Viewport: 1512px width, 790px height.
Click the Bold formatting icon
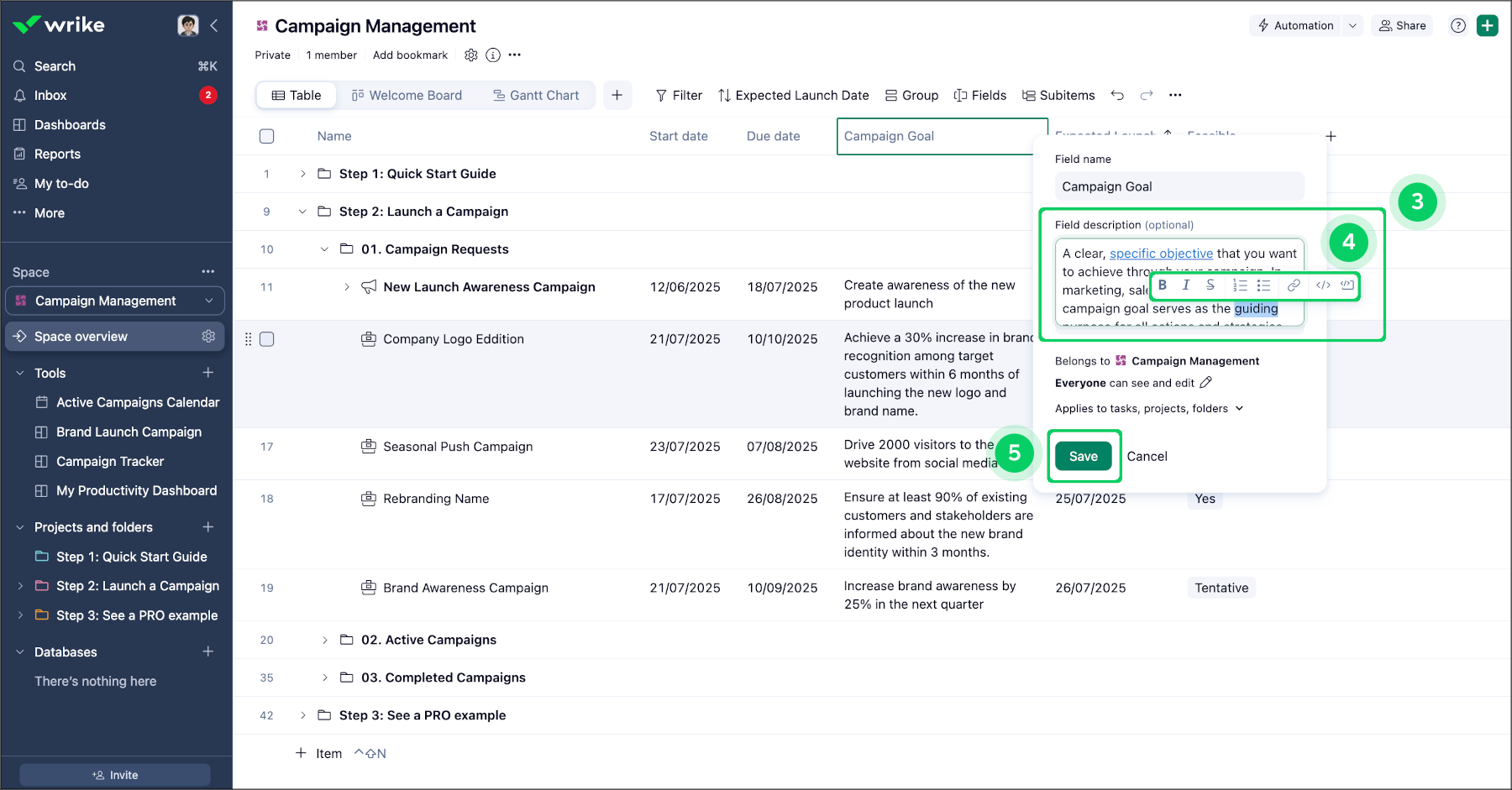coord(1163,285)
